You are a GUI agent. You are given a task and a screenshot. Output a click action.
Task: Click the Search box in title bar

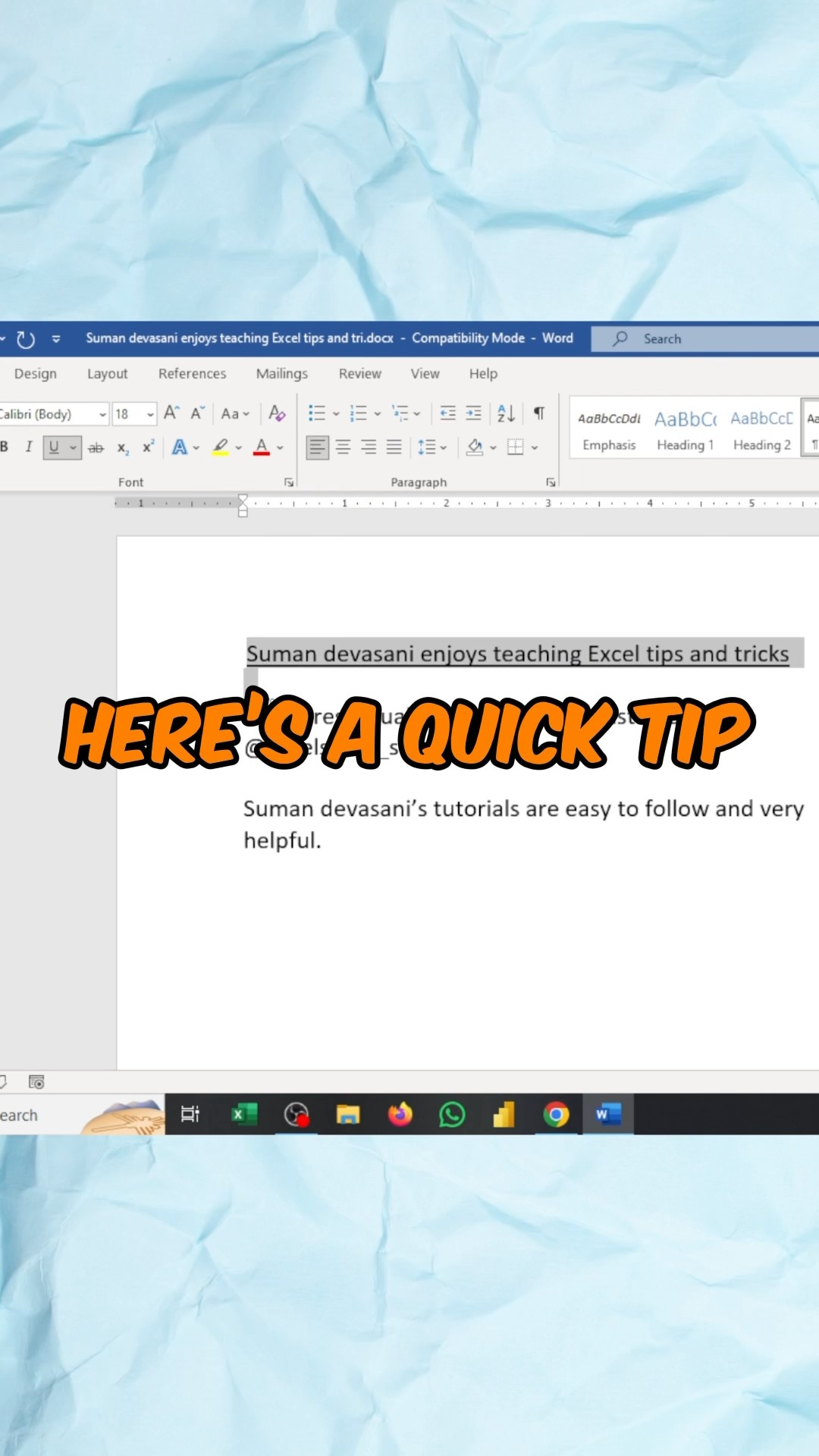coord(705,339)
